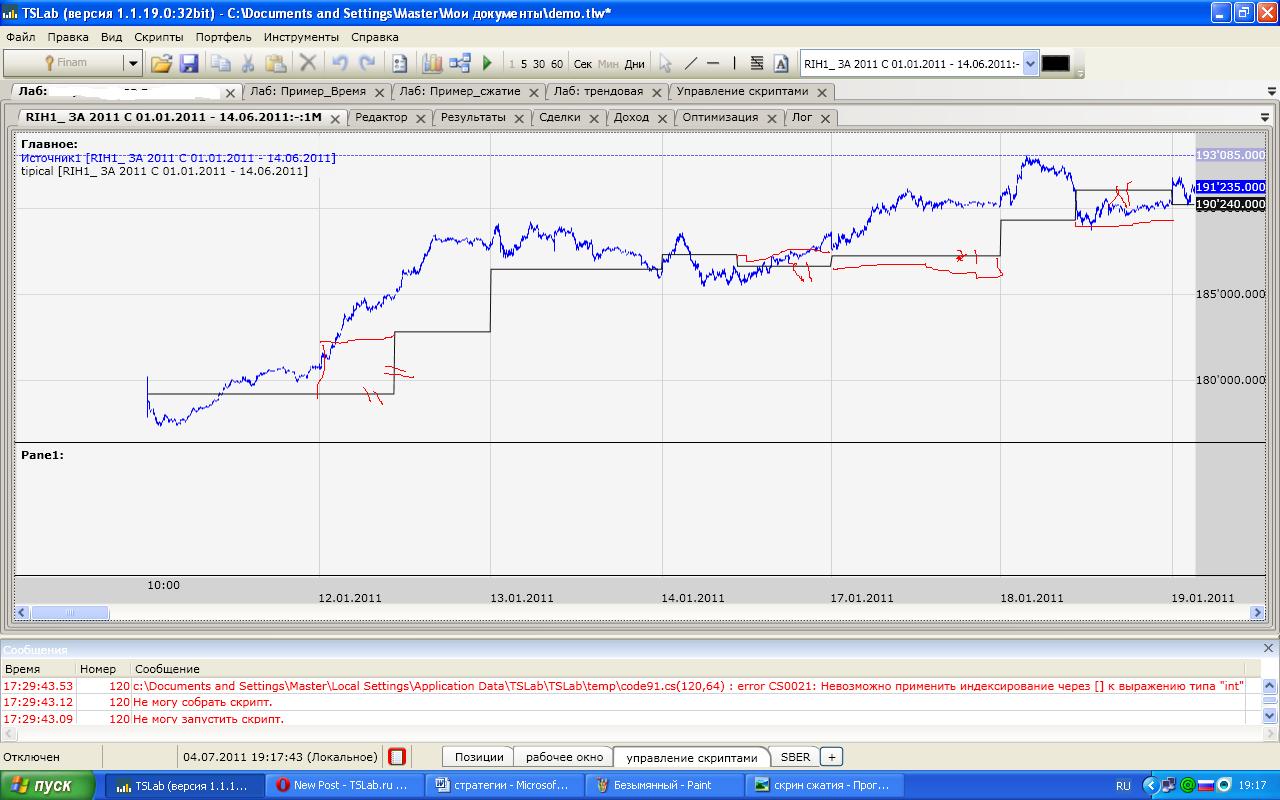Click the text label tool icon
This screenshot has width=1280, height=800.
pos(781,63)
